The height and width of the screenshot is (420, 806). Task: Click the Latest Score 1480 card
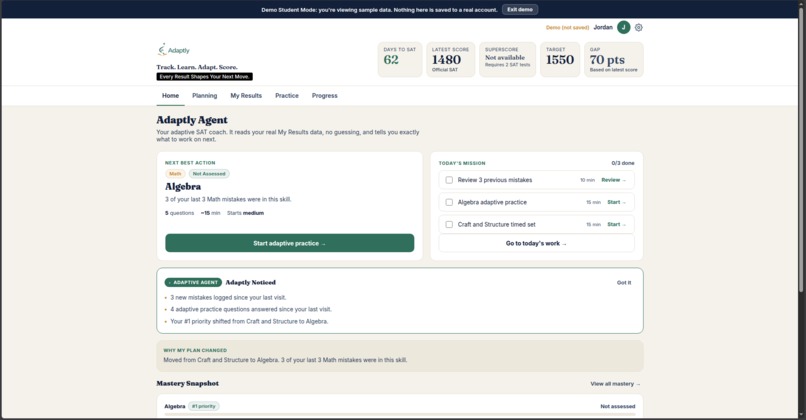450,60
